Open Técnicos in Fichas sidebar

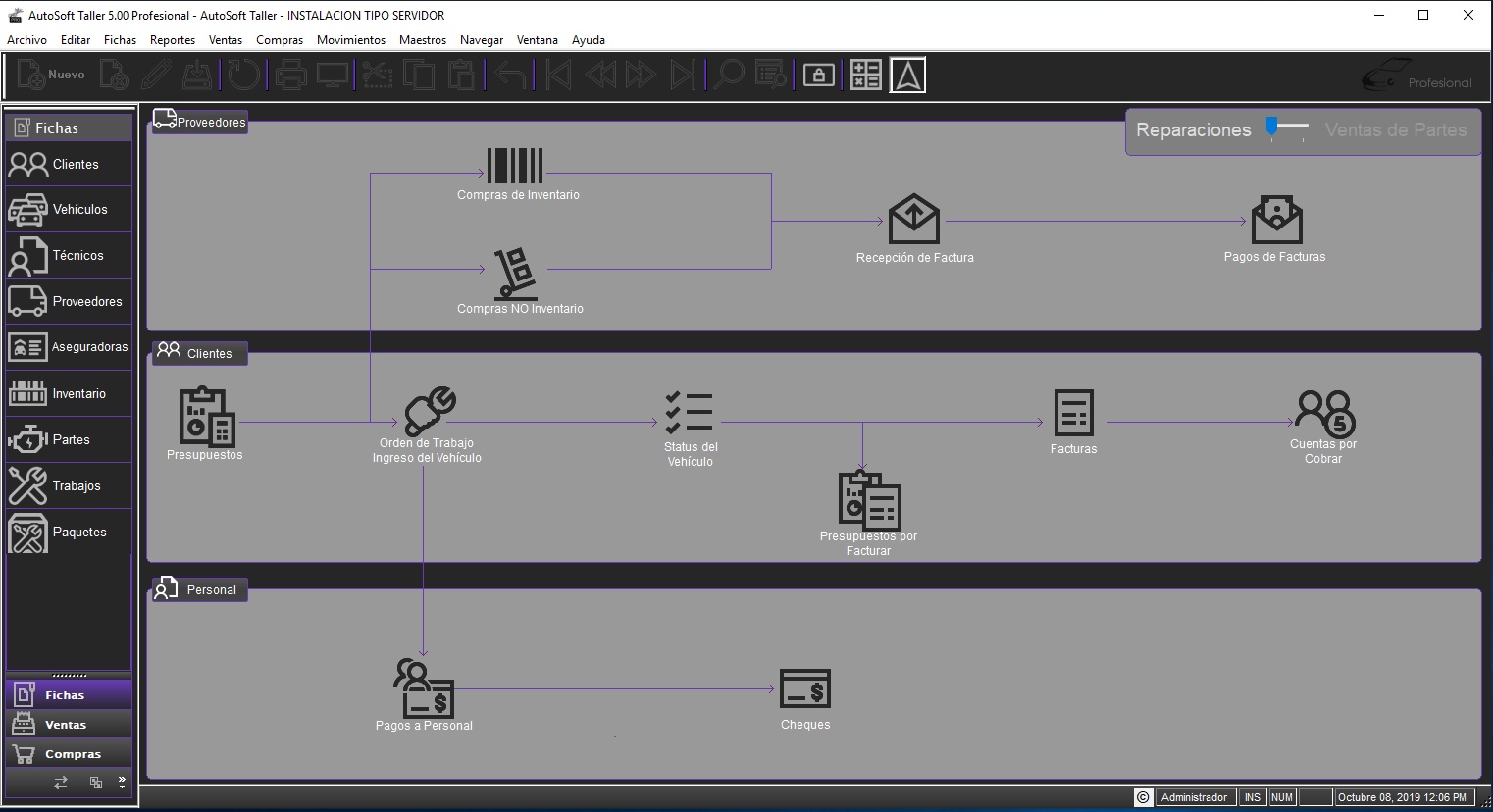click(69, 255)
